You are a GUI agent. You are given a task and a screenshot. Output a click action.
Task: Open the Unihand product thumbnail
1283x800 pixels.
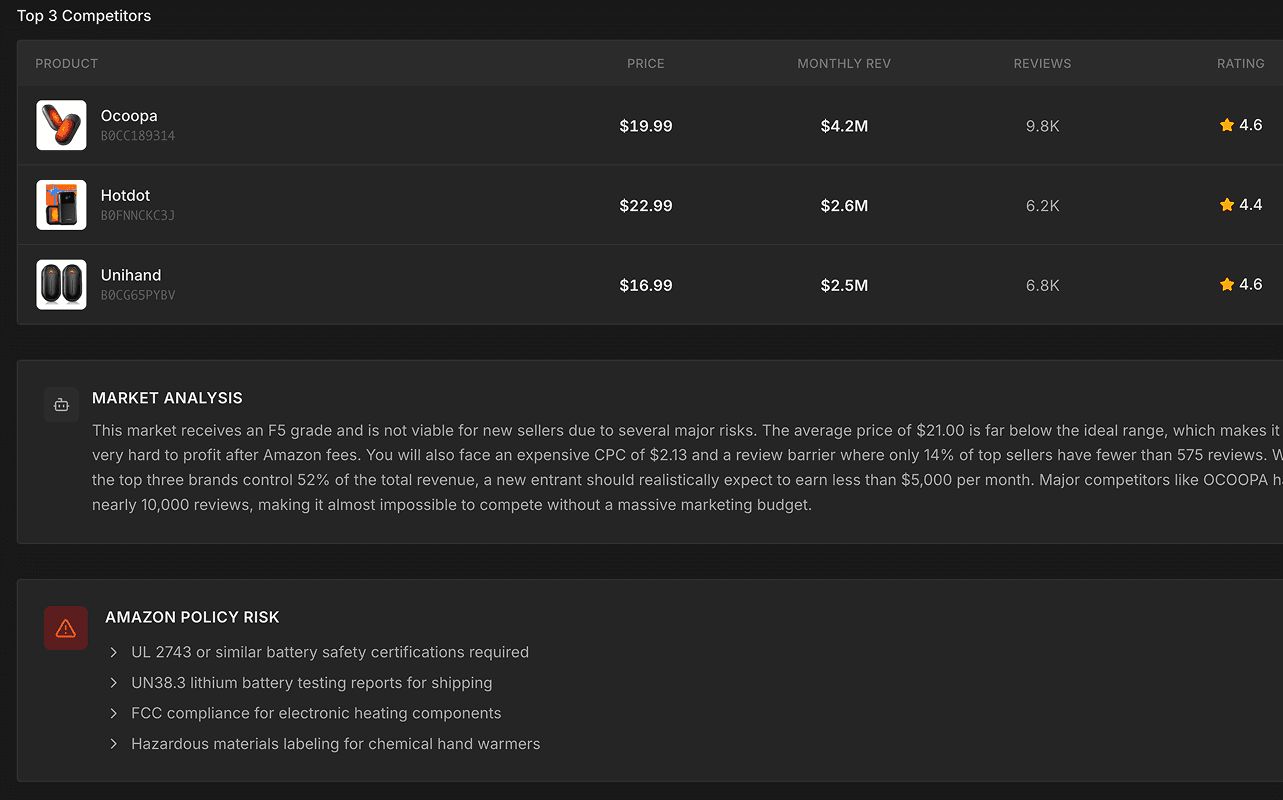[61, 285]
